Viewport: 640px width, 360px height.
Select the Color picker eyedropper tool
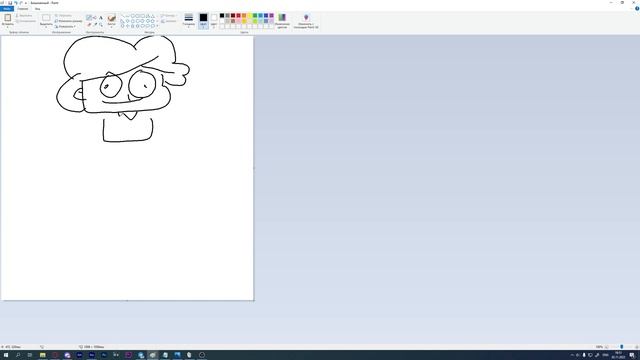(x=95, y=24)
